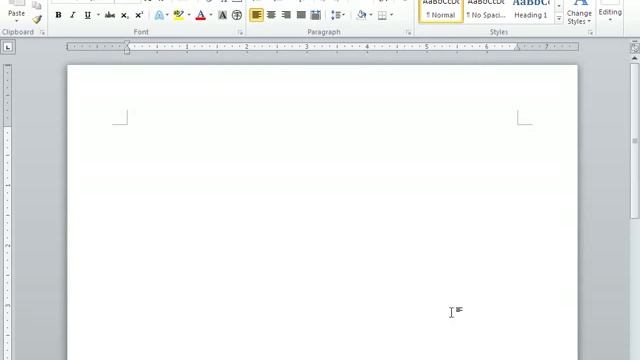Expand Text Effects dropdown arrow
Screen dimensions: 640x360
167,15
